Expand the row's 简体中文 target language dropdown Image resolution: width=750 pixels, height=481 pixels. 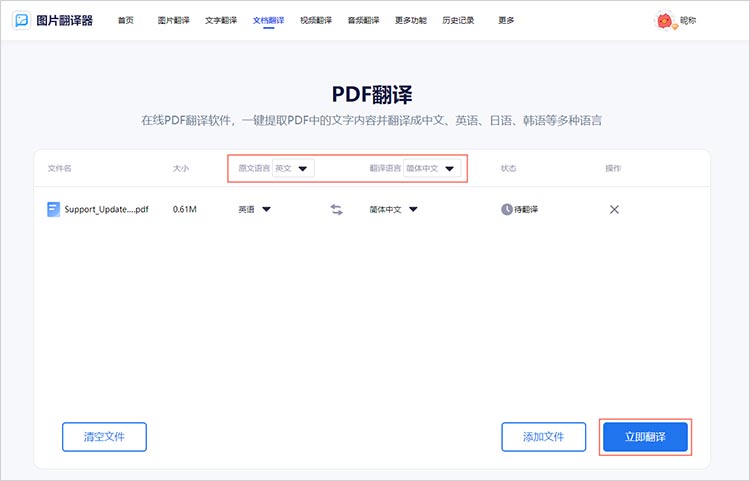(393, 209)
